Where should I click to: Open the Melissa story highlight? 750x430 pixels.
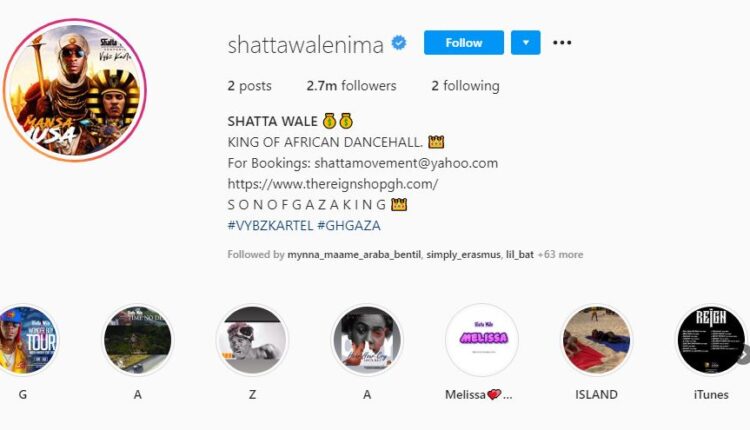[x=482, y=340]
